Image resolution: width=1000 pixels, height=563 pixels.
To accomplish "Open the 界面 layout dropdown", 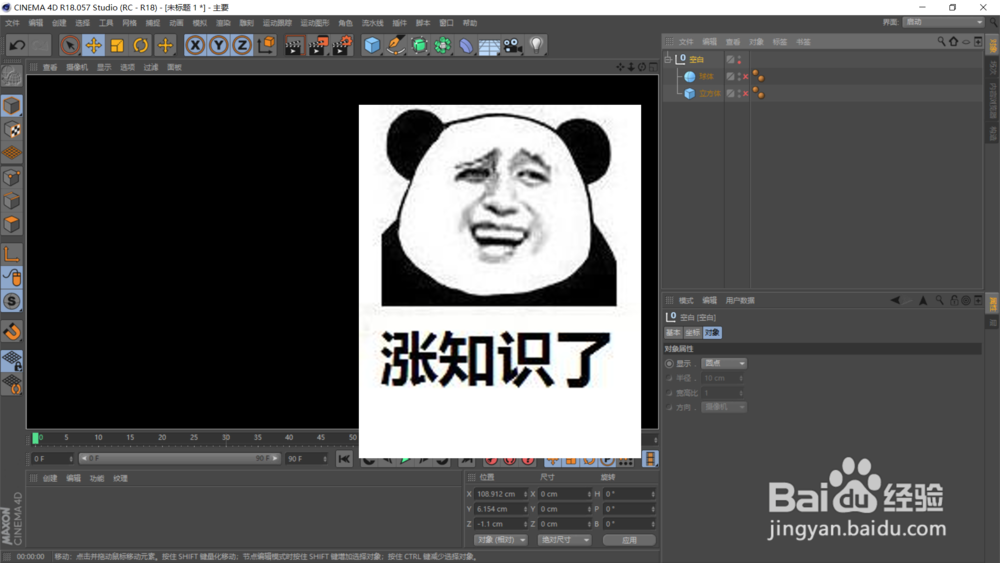I will [945, 22].
